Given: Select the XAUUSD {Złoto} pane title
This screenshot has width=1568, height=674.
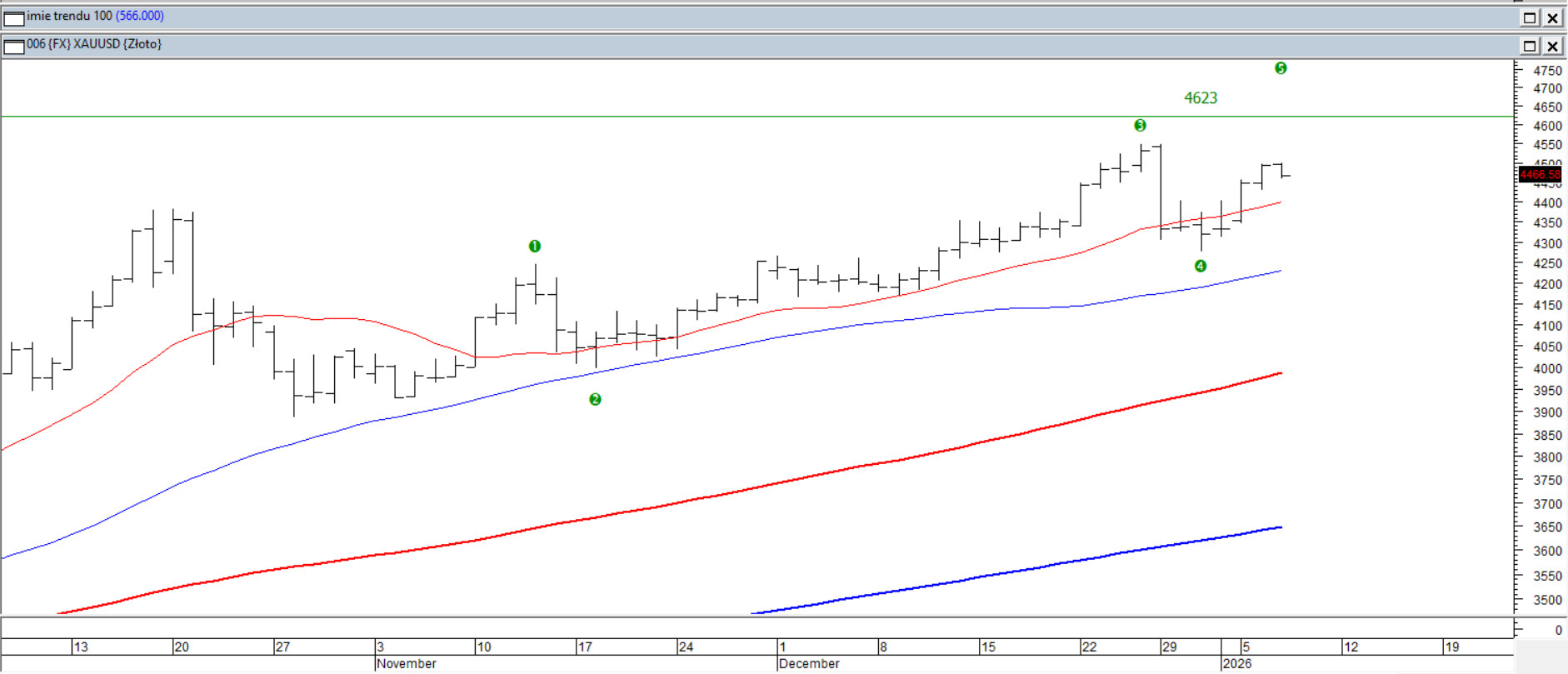Looking at the screenshot, I should 94,44.
